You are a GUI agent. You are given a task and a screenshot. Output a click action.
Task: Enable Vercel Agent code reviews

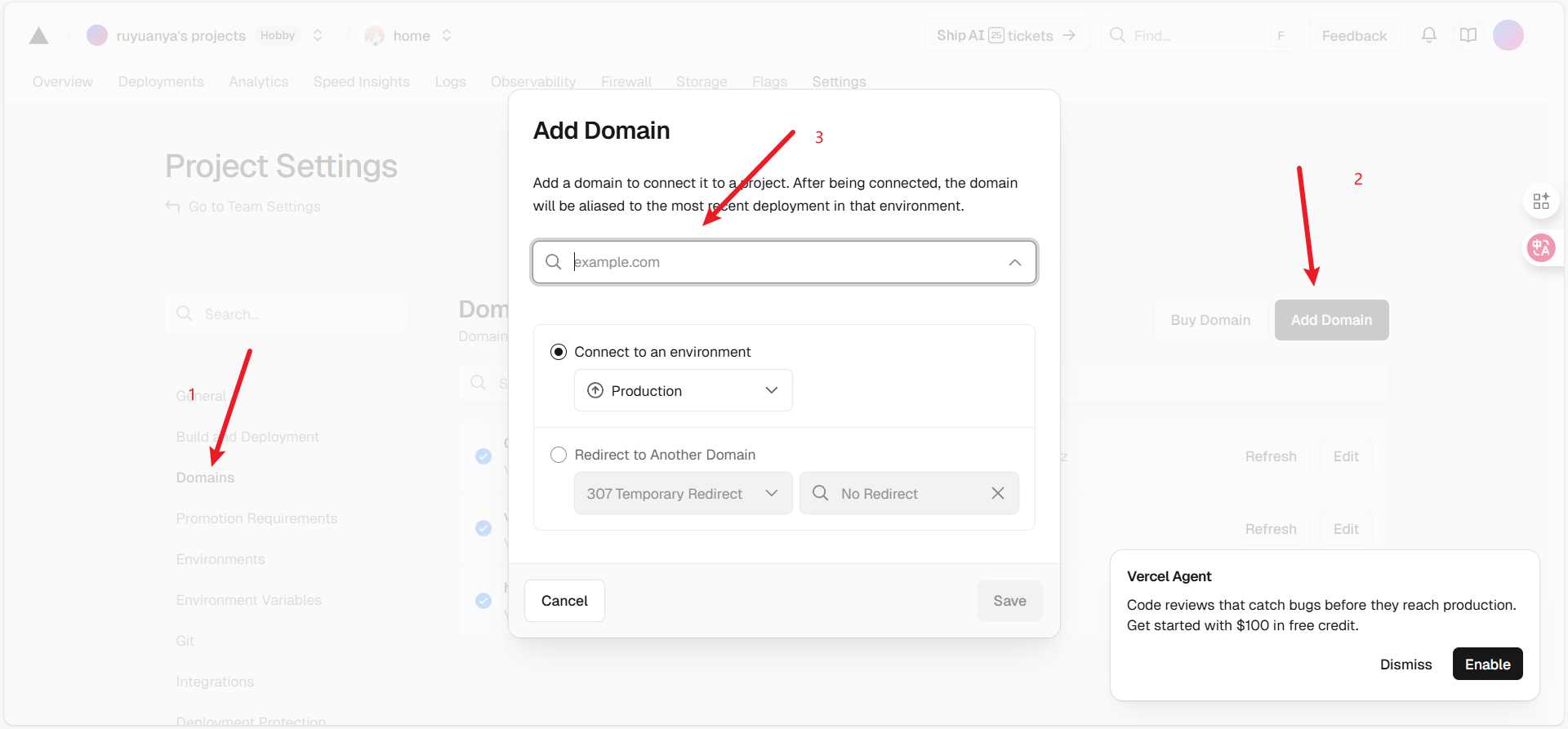[1487, 664]
